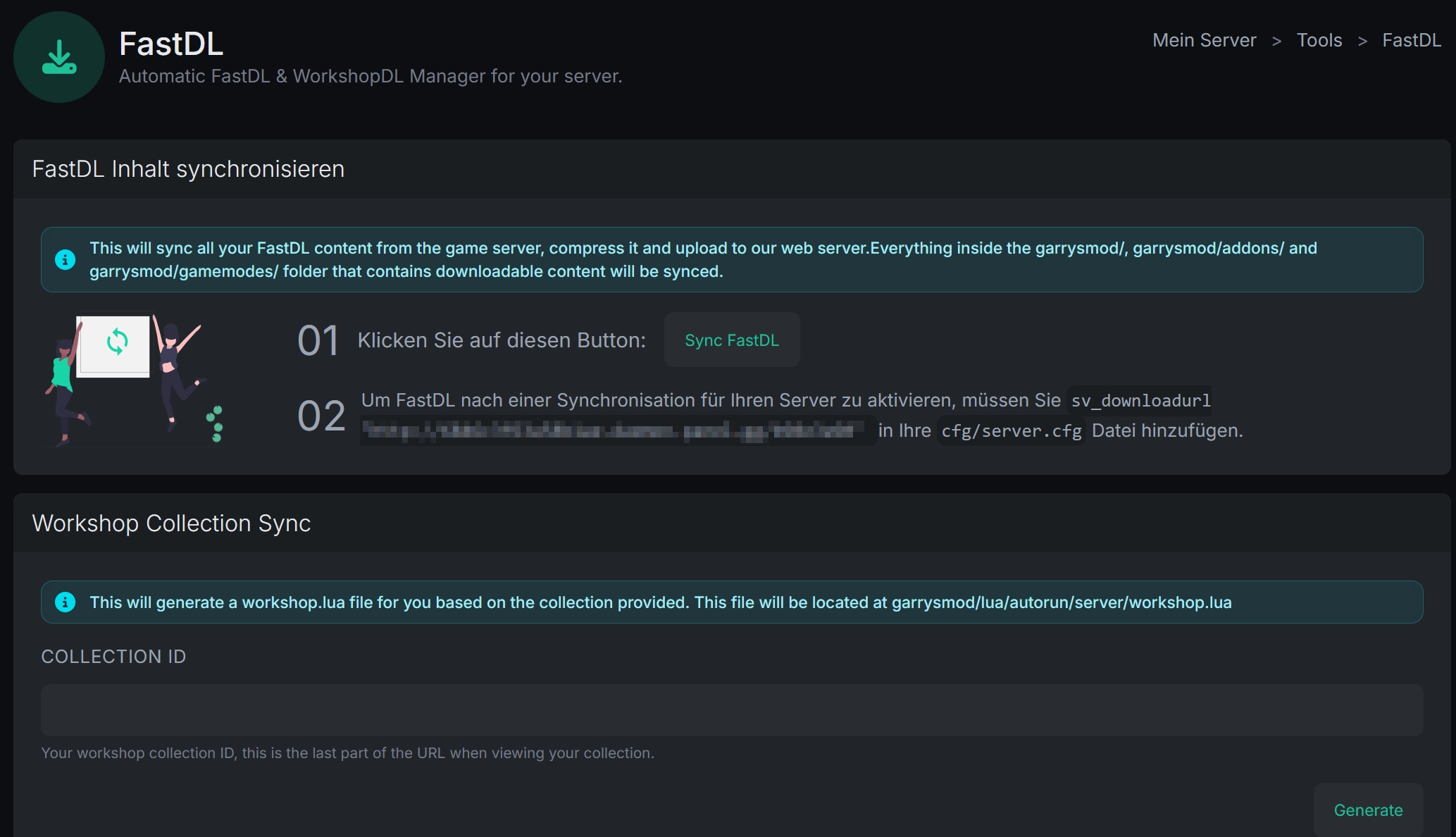The image size is (1456, 837).
Task: Click info icon in FastDL sync notice
Action: click(x=65, y=259)
